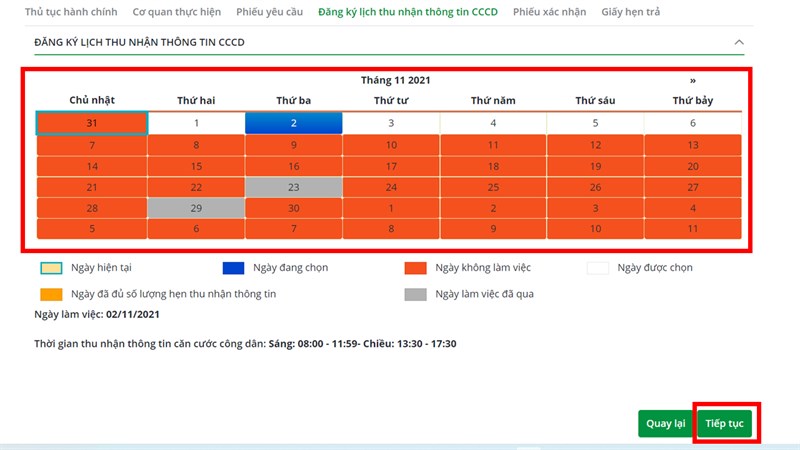800x450 pixels.
Task: Choose date 4 under Thứ năm
Action: pyautogui.click(x=493, y=123)
